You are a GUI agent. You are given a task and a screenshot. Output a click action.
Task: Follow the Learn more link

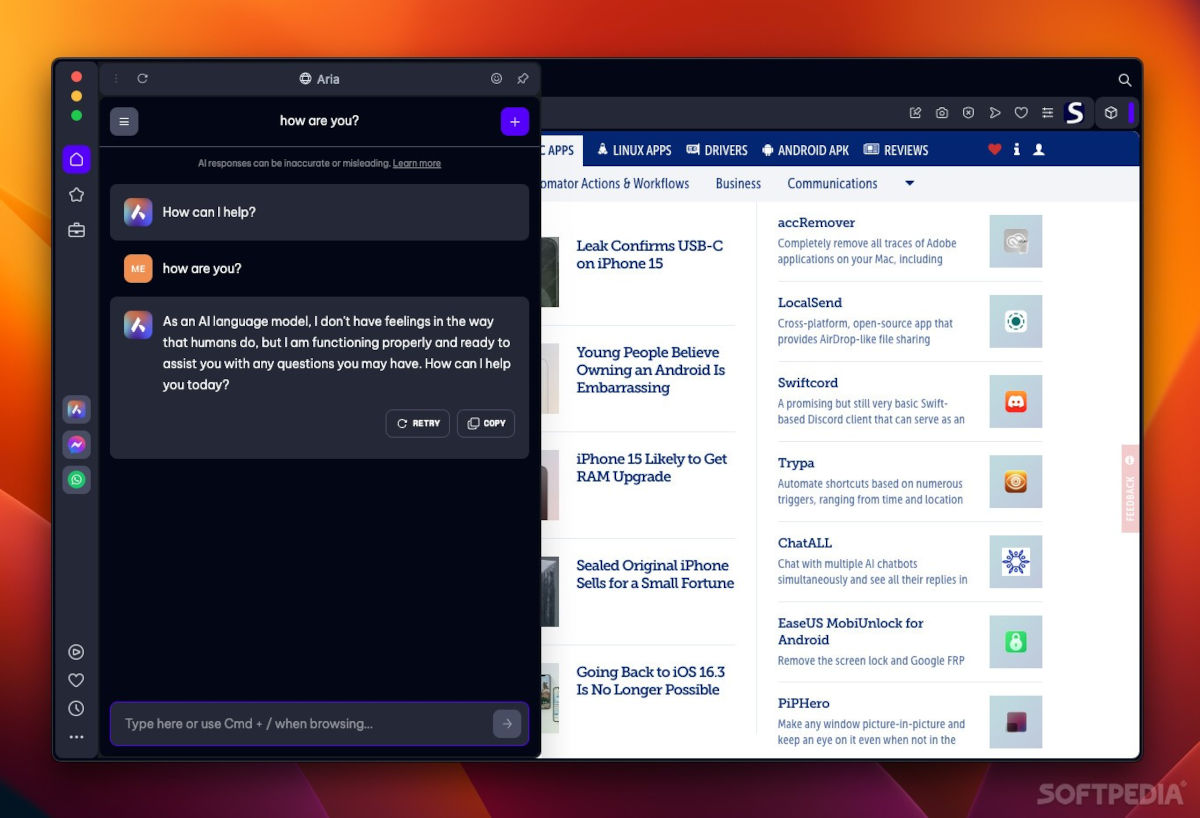click(x=417, y=163)
